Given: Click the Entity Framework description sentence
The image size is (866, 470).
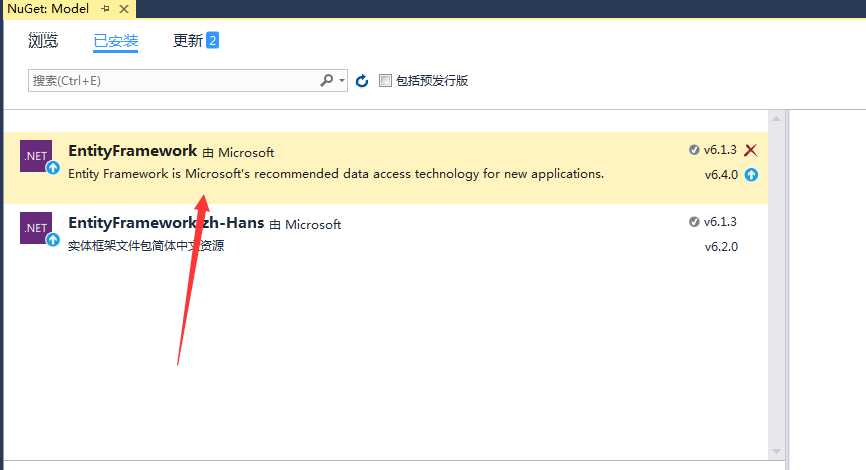Looking at the screenshot, I should coord(336,173).
